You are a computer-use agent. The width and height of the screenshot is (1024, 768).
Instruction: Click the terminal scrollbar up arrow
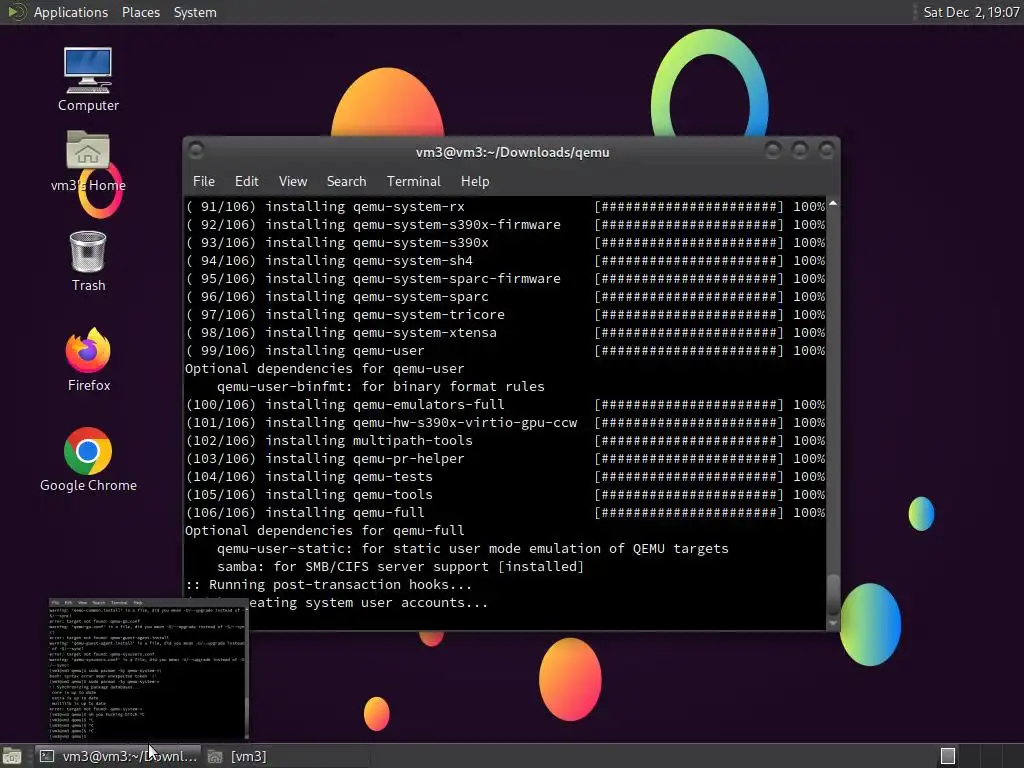833,204
